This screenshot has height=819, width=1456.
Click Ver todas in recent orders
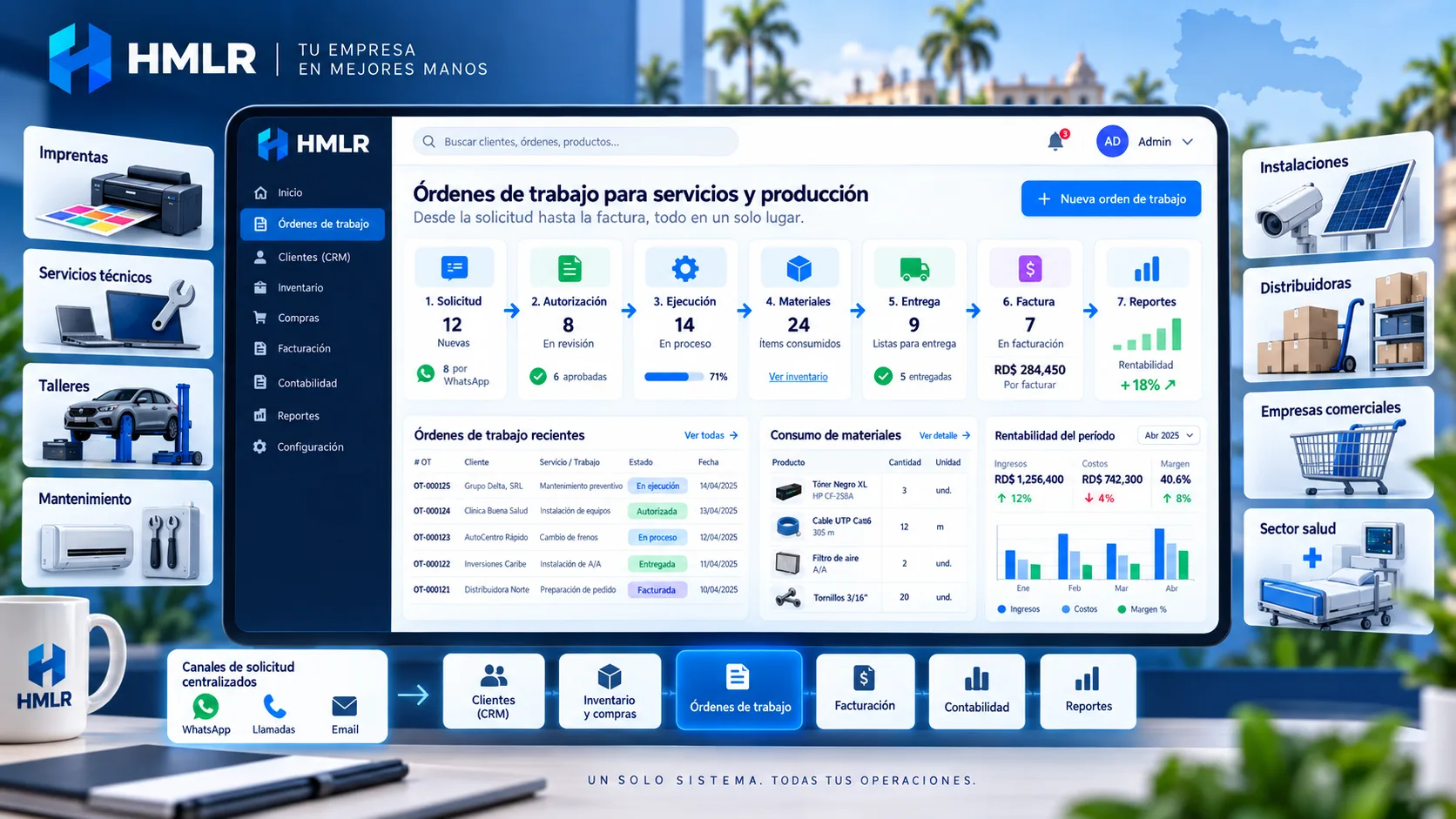pyautogui.click(x=711, y=435)
